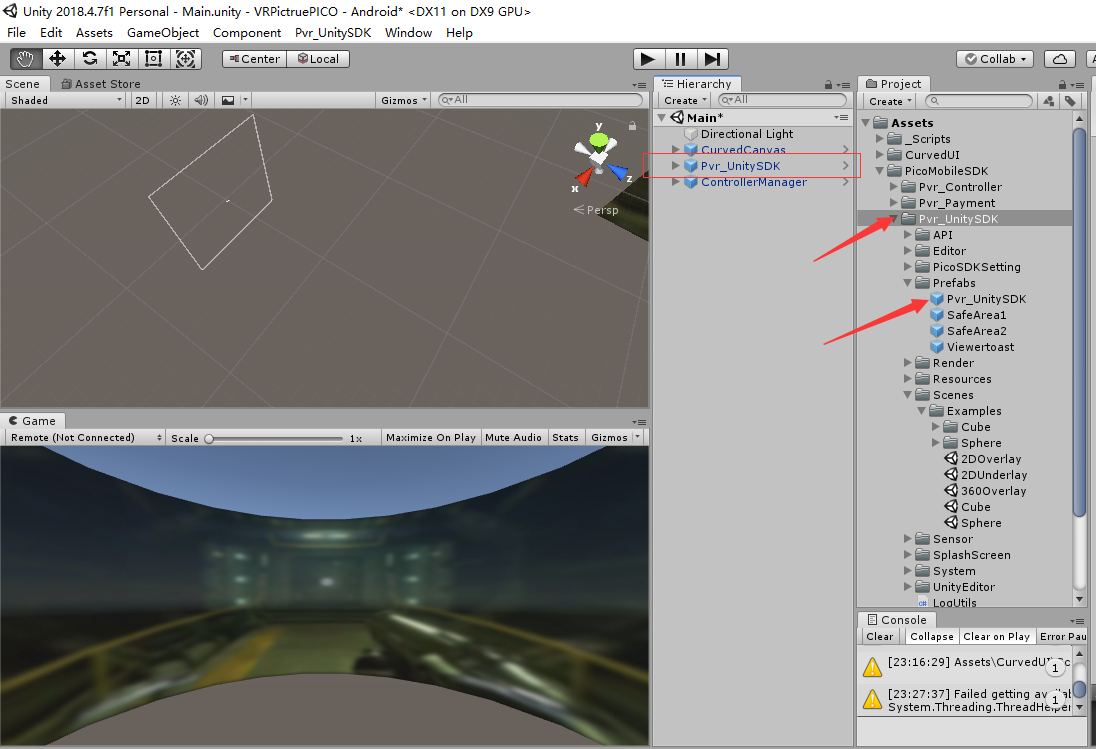Toggle Mute Audio in the Game view
The image size is (1096, 749).
(513, 437)
